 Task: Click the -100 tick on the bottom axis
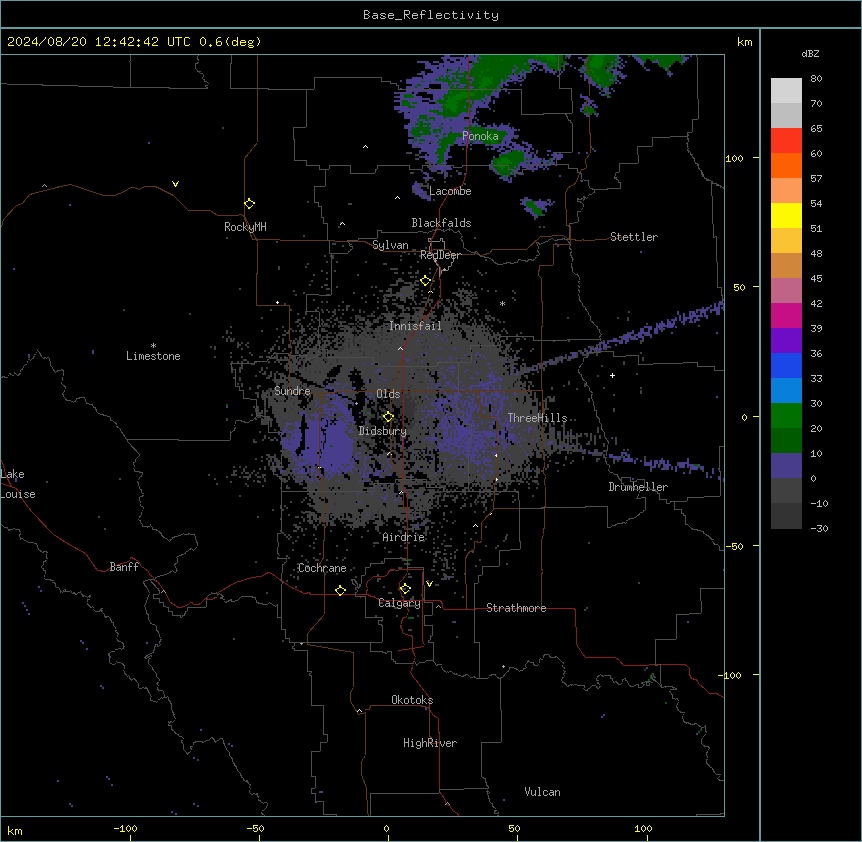125,828
